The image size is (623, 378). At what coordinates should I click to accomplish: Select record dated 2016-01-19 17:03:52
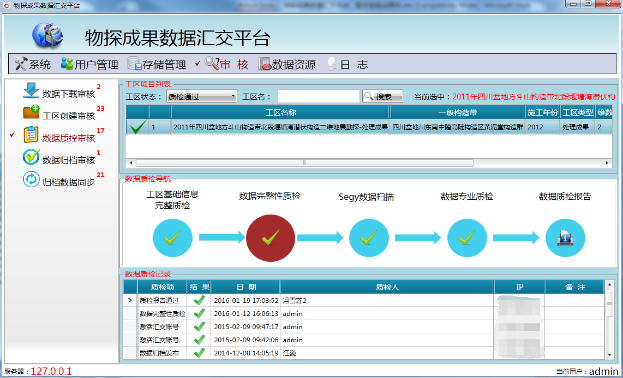pos(245,300)
